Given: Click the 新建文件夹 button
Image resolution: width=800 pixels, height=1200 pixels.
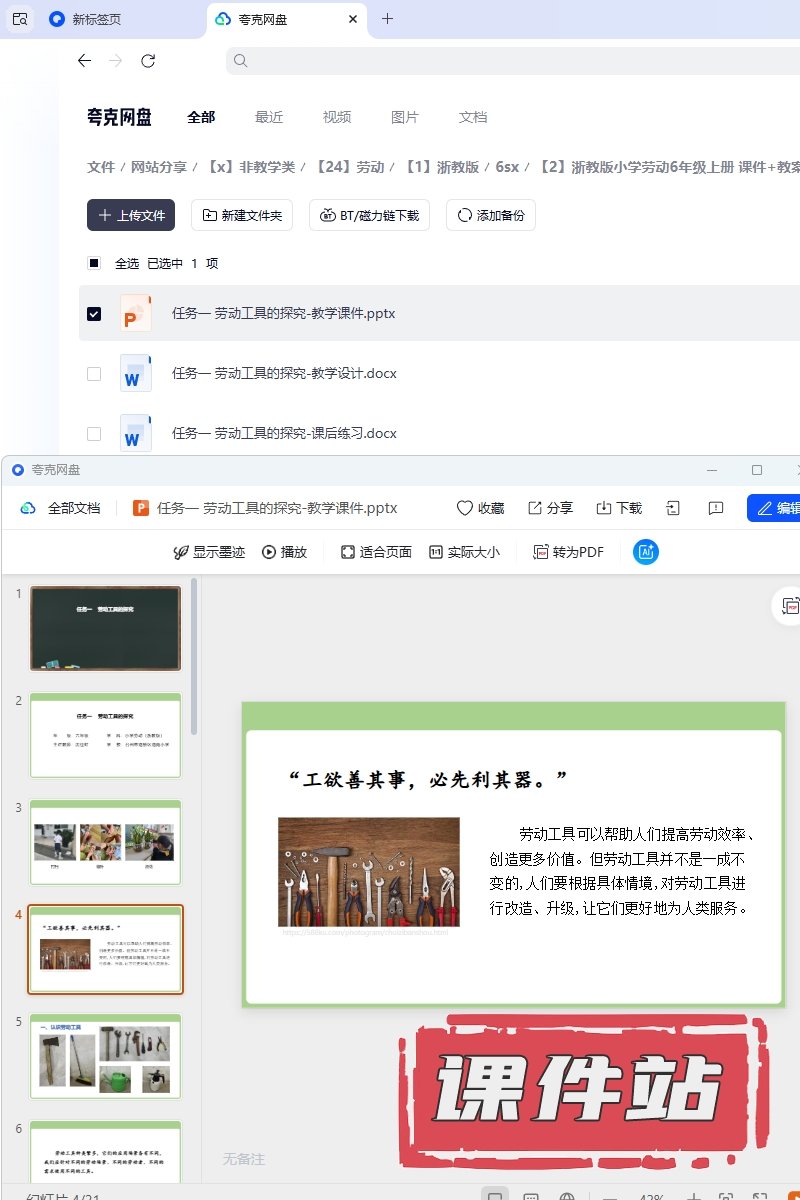Looking at the screenshot, I should click(242, 215).
